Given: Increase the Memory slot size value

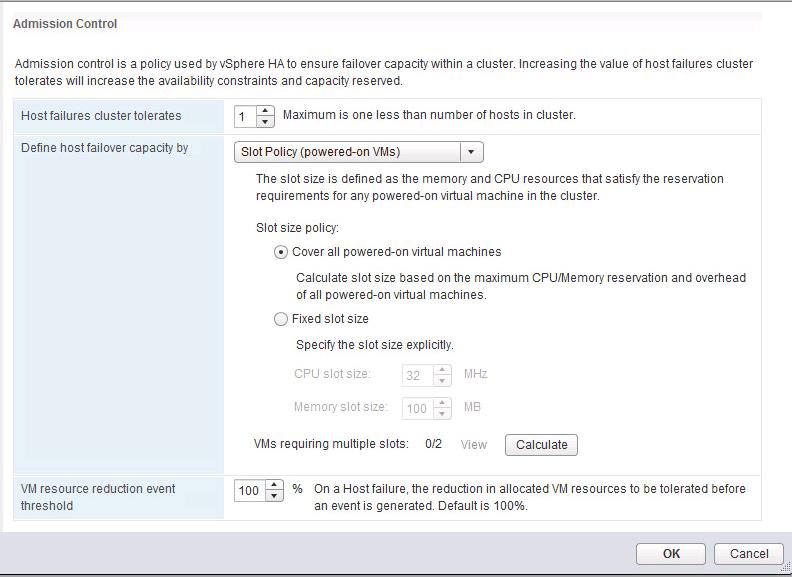Looking at the screenshot, I should click(442, 403).
